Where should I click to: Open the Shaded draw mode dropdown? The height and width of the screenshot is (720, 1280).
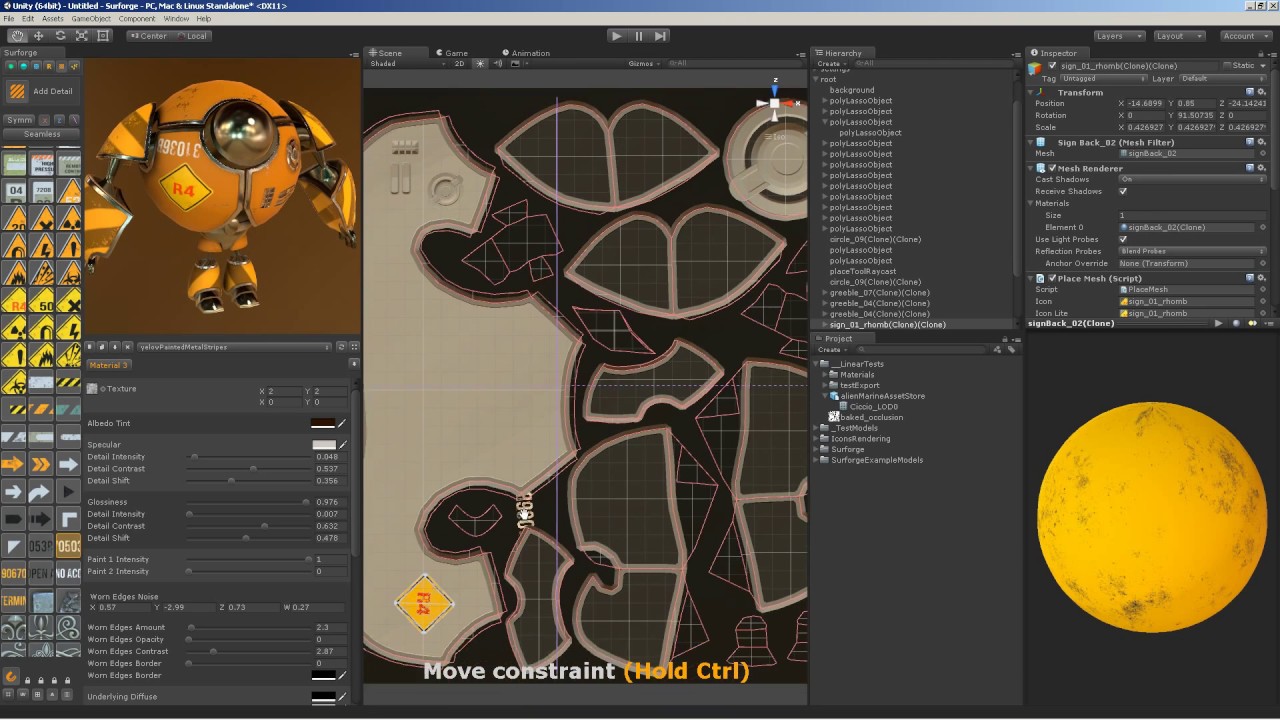[407, 64]
